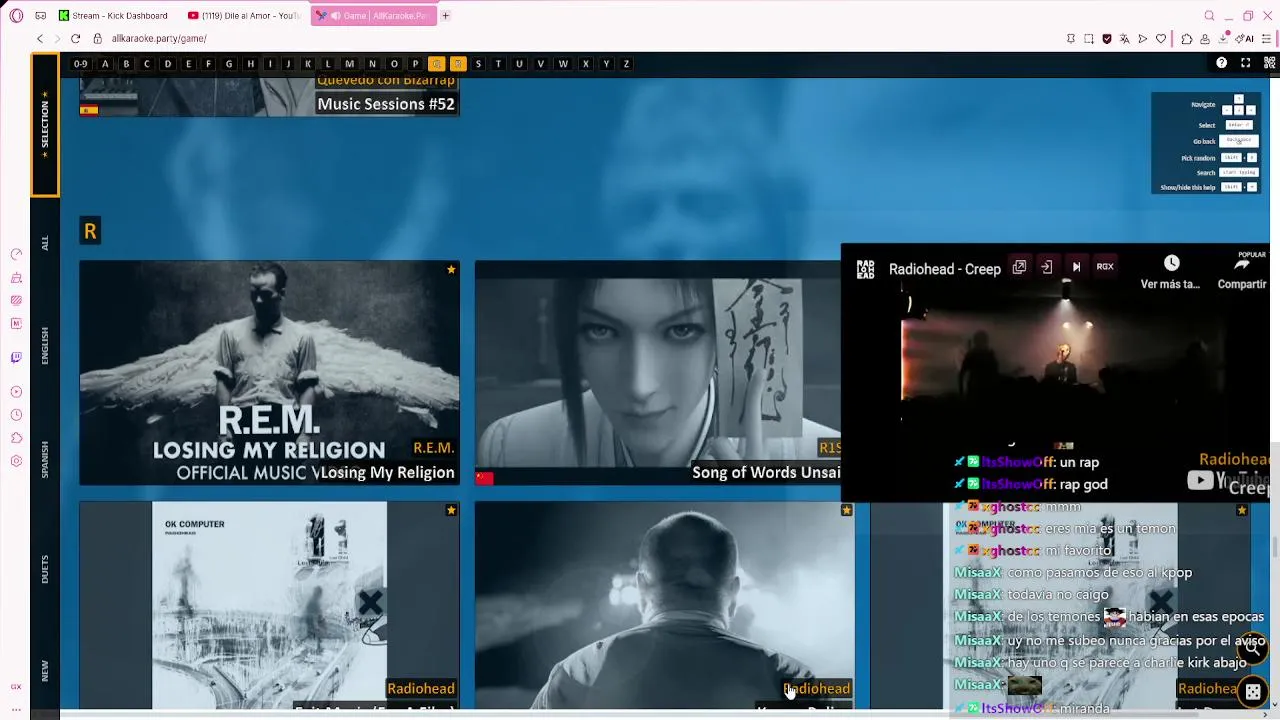Open the profile account icon in toolbar
Image resolution: width=1280 pixels, height=720 pixels.
coord(1205,38)
